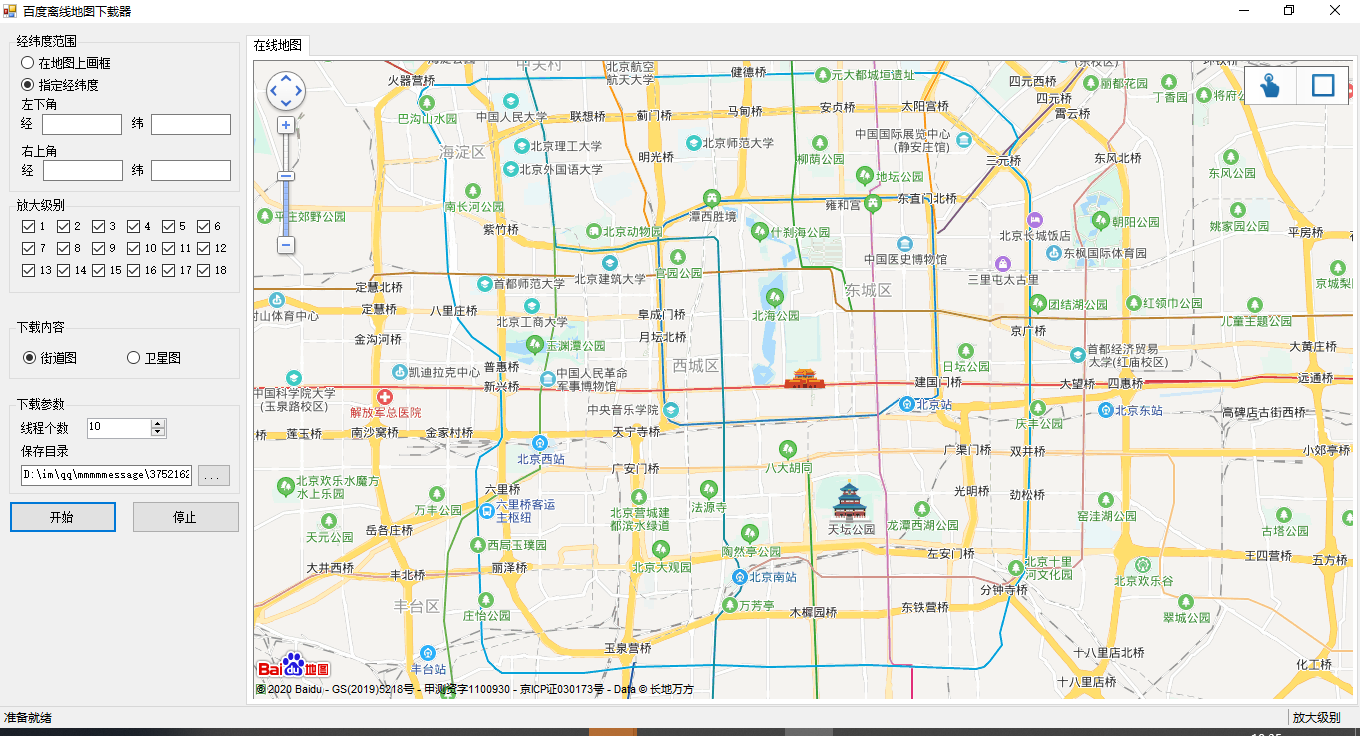Screen dimensions: 1360x736
Task: Select the rectangle draw tool on the map
Action: coord(1323,85)
